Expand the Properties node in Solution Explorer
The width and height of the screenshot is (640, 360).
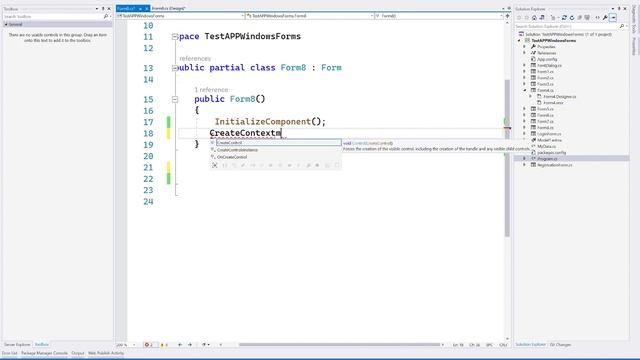point(524,47)
